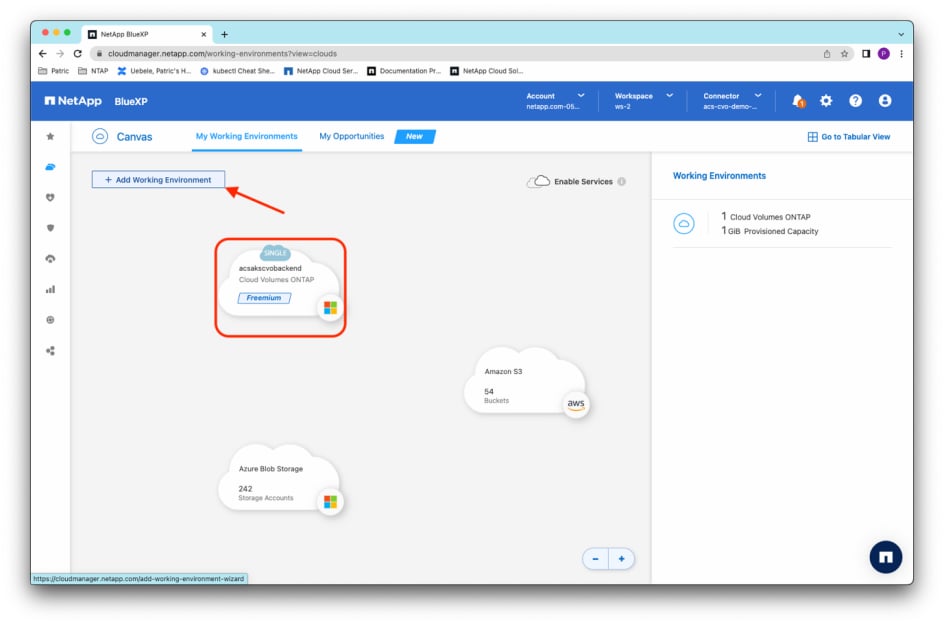The width and height of the screenshot is (944, 625).
Task: Open the Governance globe sidebar icon
Action: coord(51,320)
